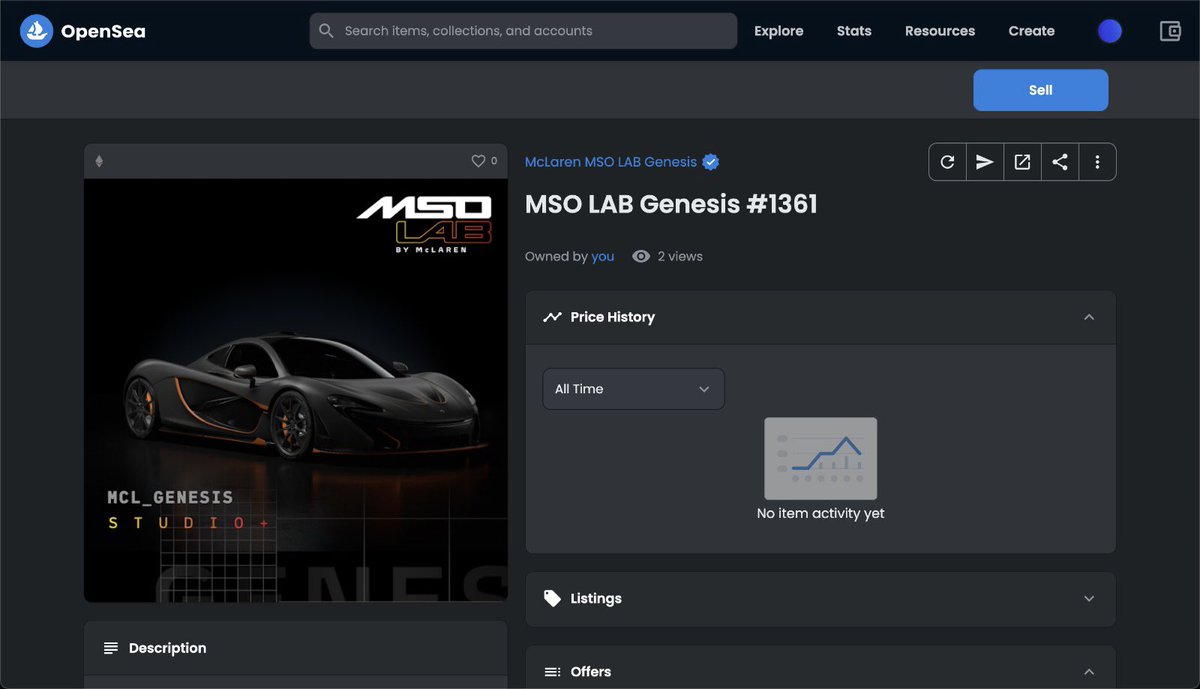
Task: Transfer the item using paper plane icon
Action: (985, 162)
